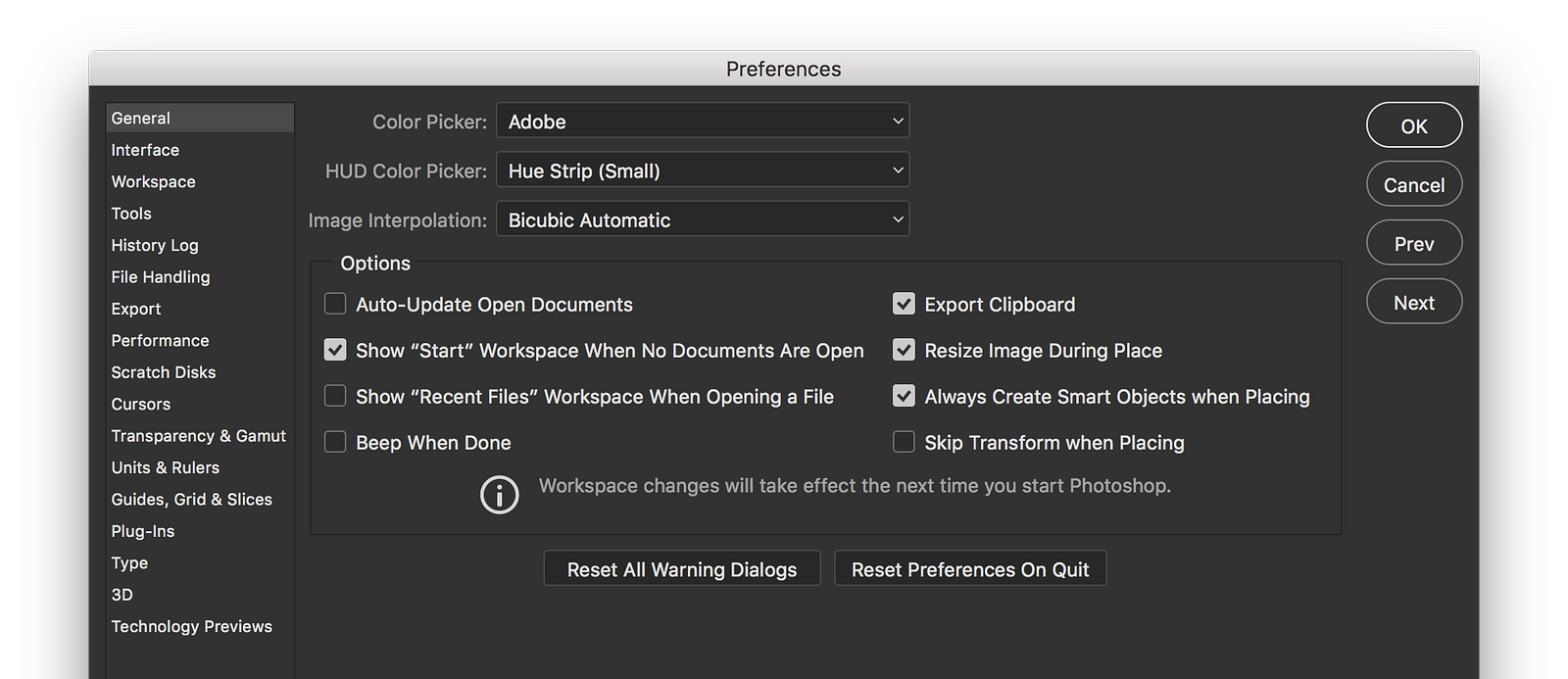Go to Transparency & Gamut settings

click(198, 436)
